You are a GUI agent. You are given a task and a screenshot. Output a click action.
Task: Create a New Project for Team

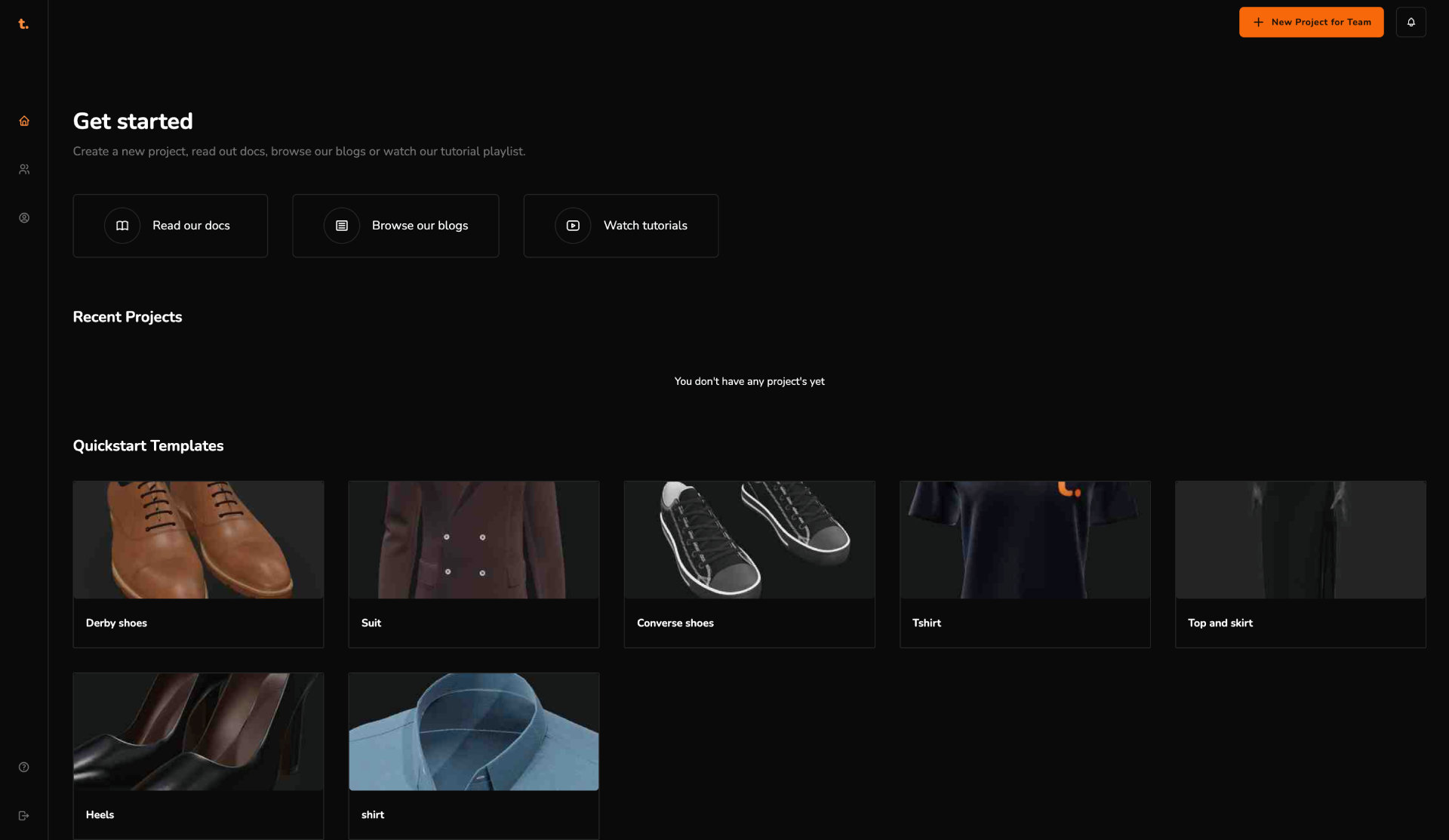[x=1311, y=22]
